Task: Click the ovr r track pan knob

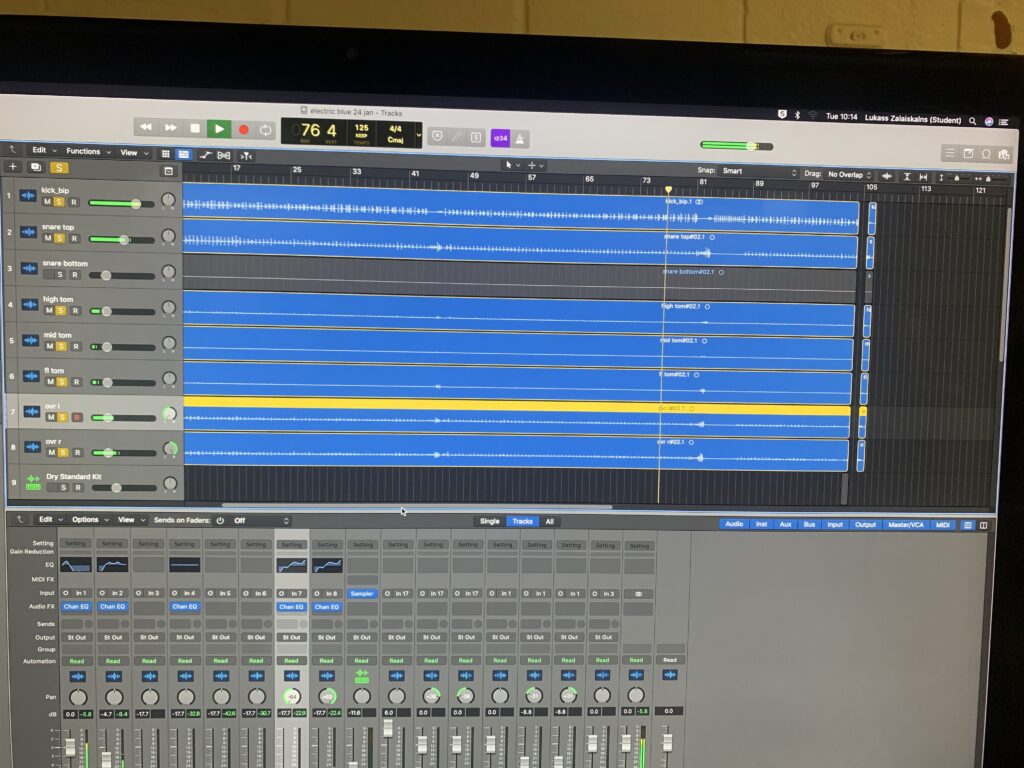Action: click(x=171, y=449)
